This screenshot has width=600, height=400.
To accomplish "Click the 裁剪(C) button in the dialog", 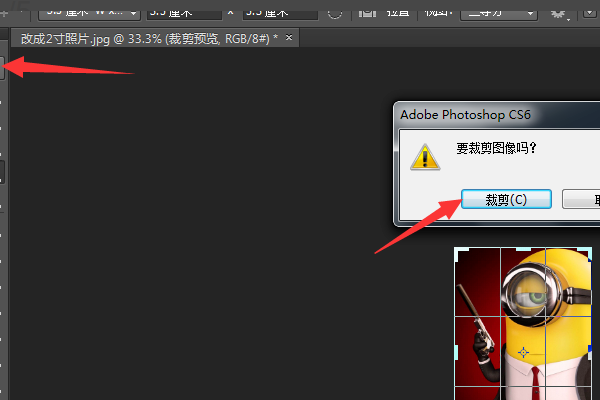I will [506, 199].
